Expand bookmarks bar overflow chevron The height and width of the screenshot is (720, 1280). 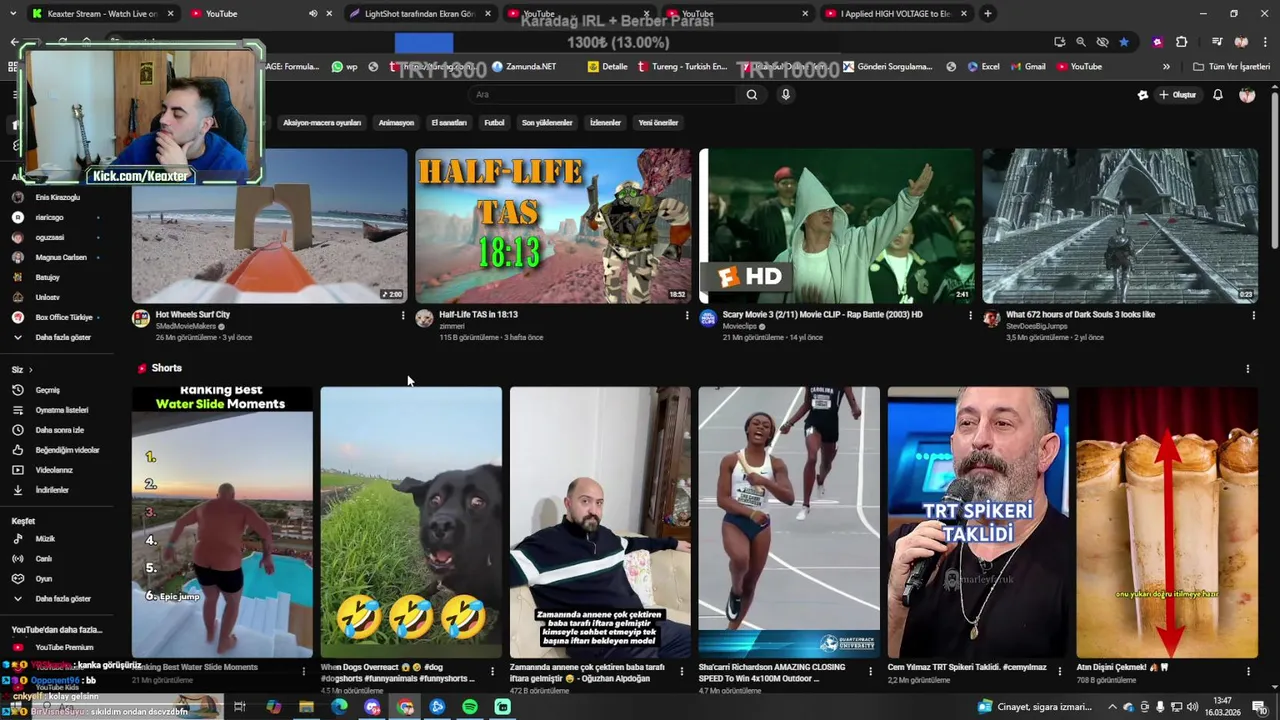[1166, 67]
